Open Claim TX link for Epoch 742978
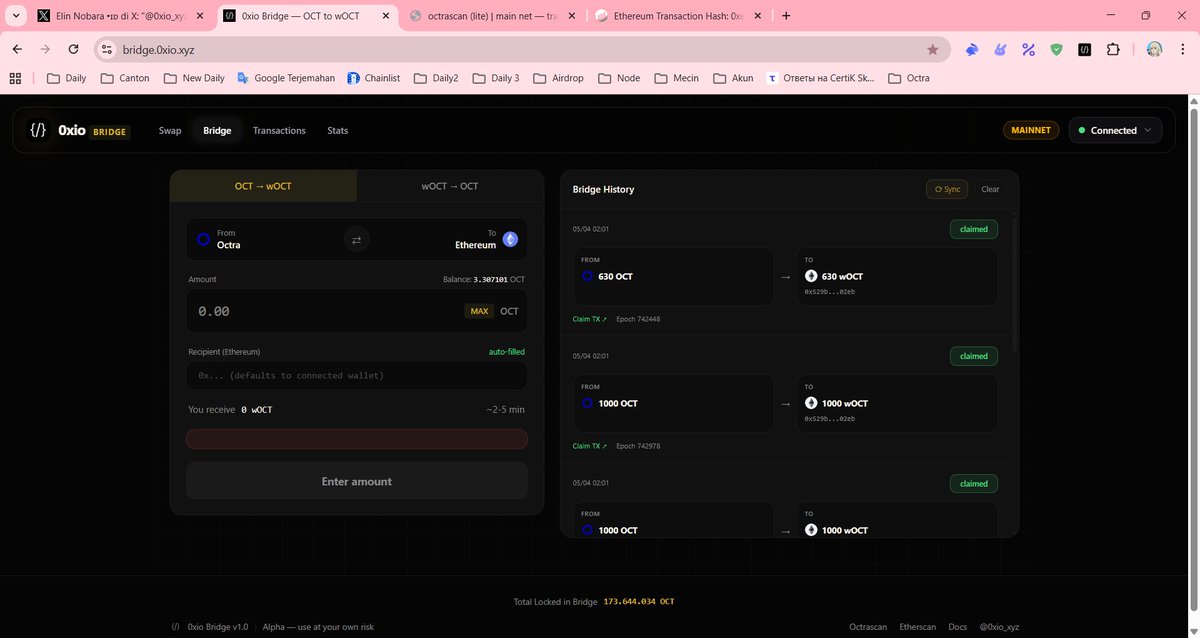Image resolution: width=1200 pixels, height=638 pixels. point(589,446)
